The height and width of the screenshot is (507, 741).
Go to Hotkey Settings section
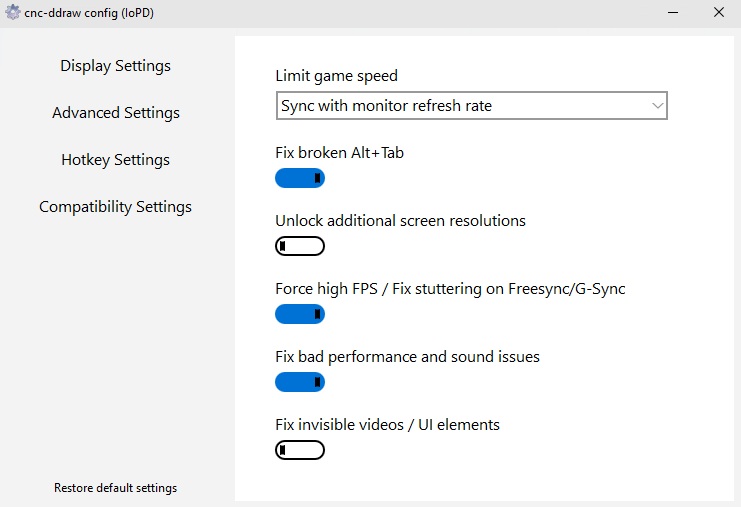coord(115,160)
